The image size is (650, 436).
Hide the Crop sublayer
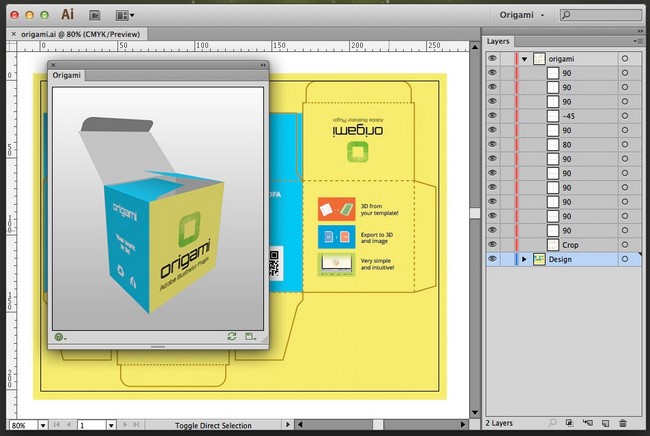[492, 245]
